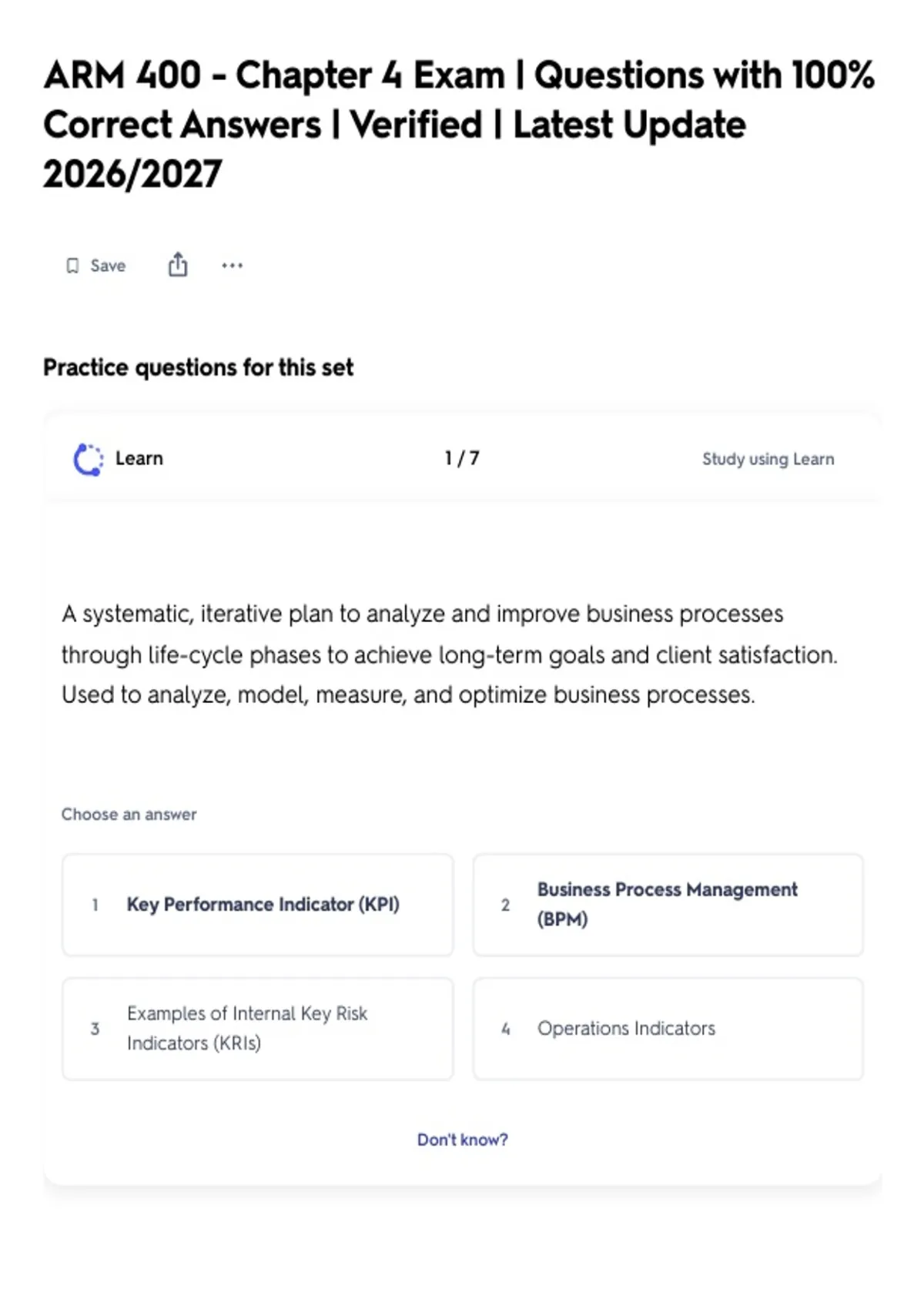The width and height of the screenshot is (924, 1309).
Task: Choose the Operations Indicators answer
Action: tap(668, 1029)
